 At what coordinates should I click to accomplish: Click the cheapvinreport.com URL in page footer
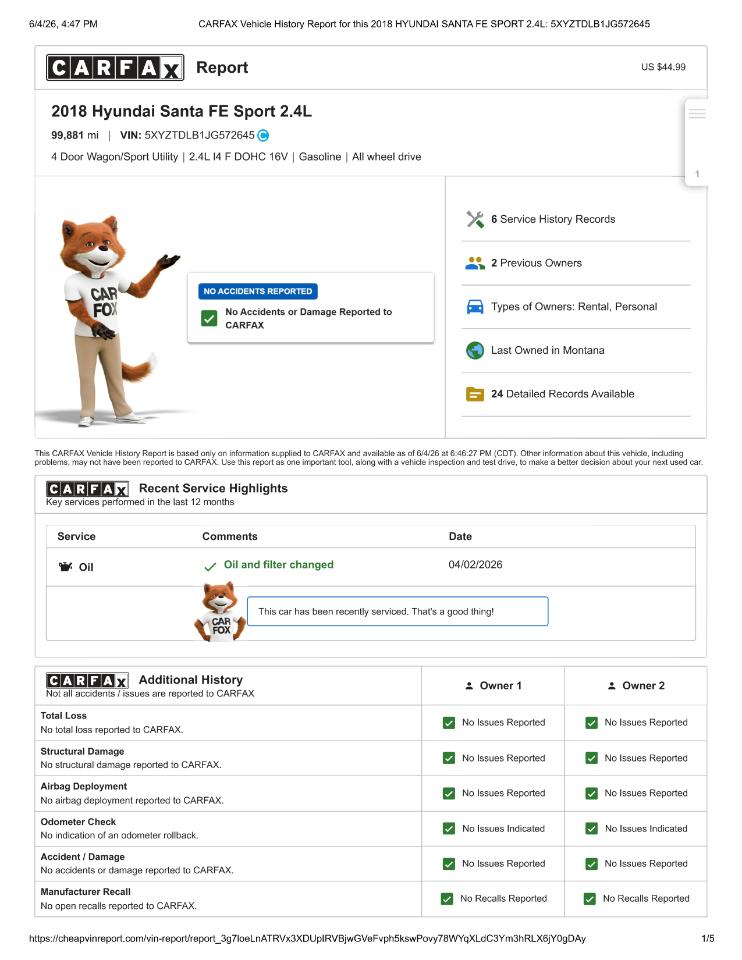[307, 939]
